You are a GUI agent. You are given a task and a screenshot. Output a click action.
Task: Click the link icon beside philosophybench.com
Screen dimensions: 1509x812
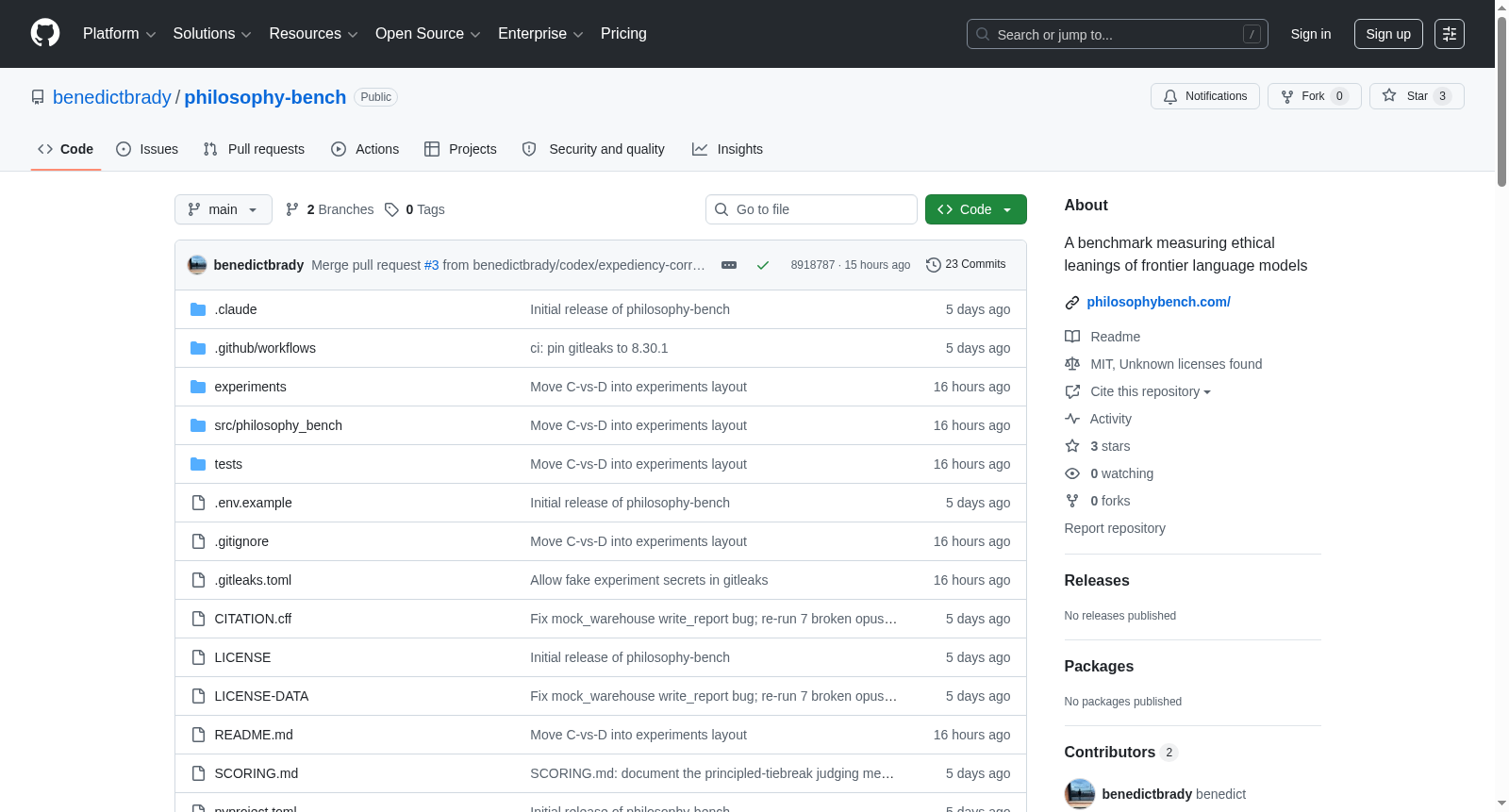[1072, 303]
